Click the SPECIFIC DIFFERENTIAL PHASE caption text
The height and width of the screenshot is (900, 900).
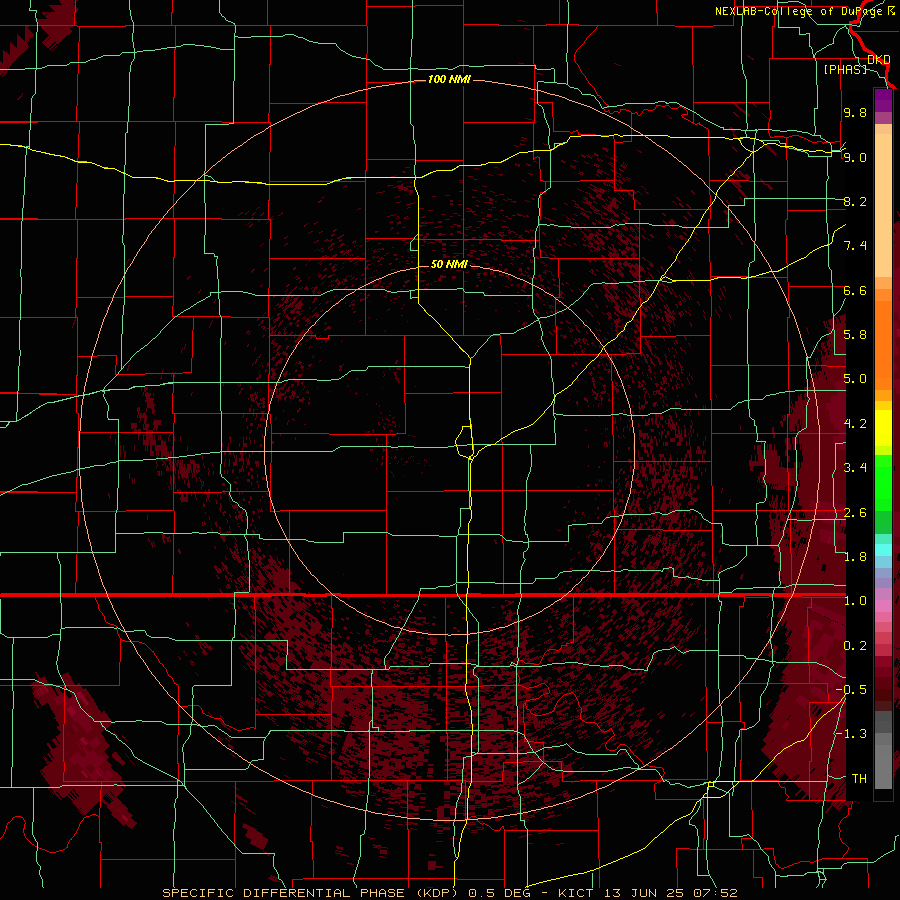pyautogui.click(x=284, y=893)
